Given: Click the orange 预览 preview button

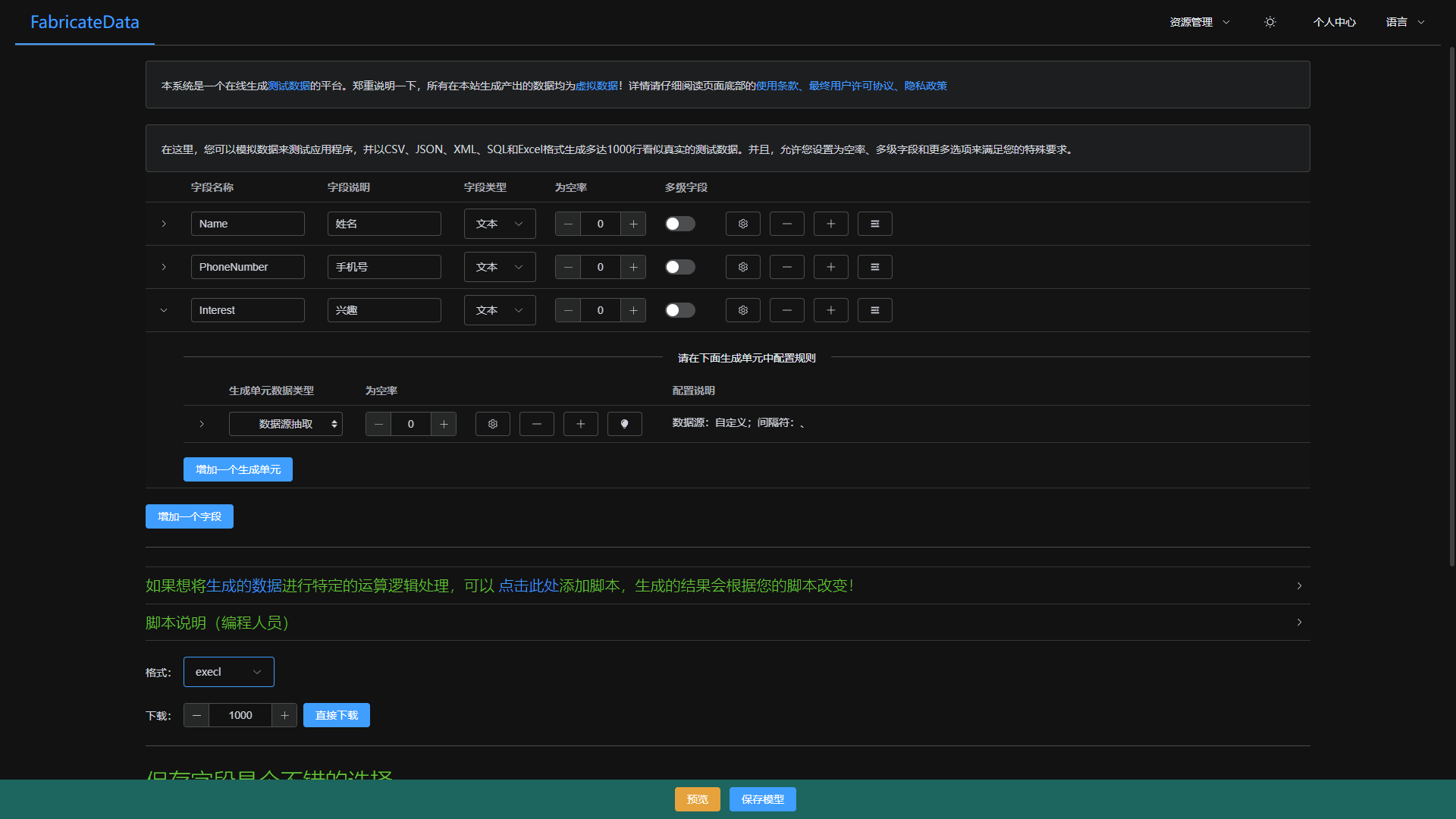Looking at the screenshot, I should coord(697,799).
